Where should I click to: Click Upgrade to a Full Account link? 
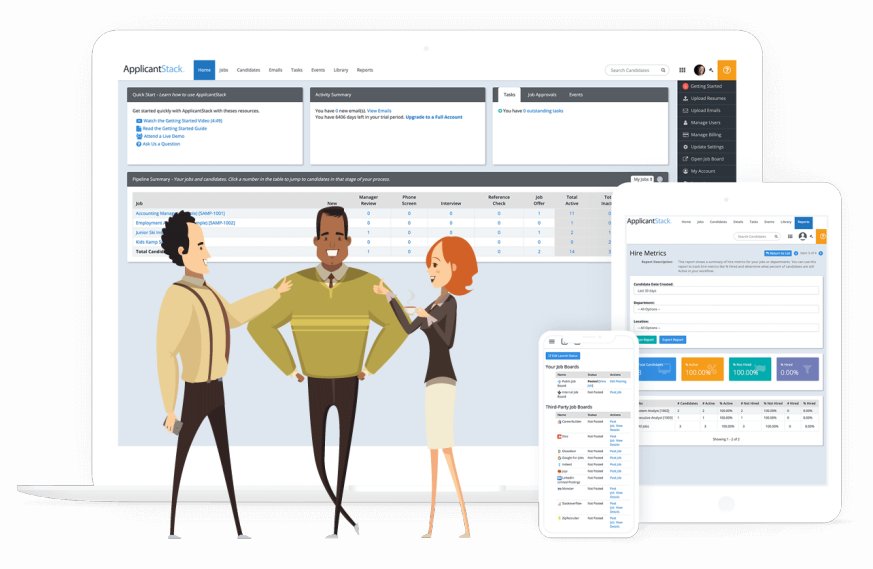point(434,117)
